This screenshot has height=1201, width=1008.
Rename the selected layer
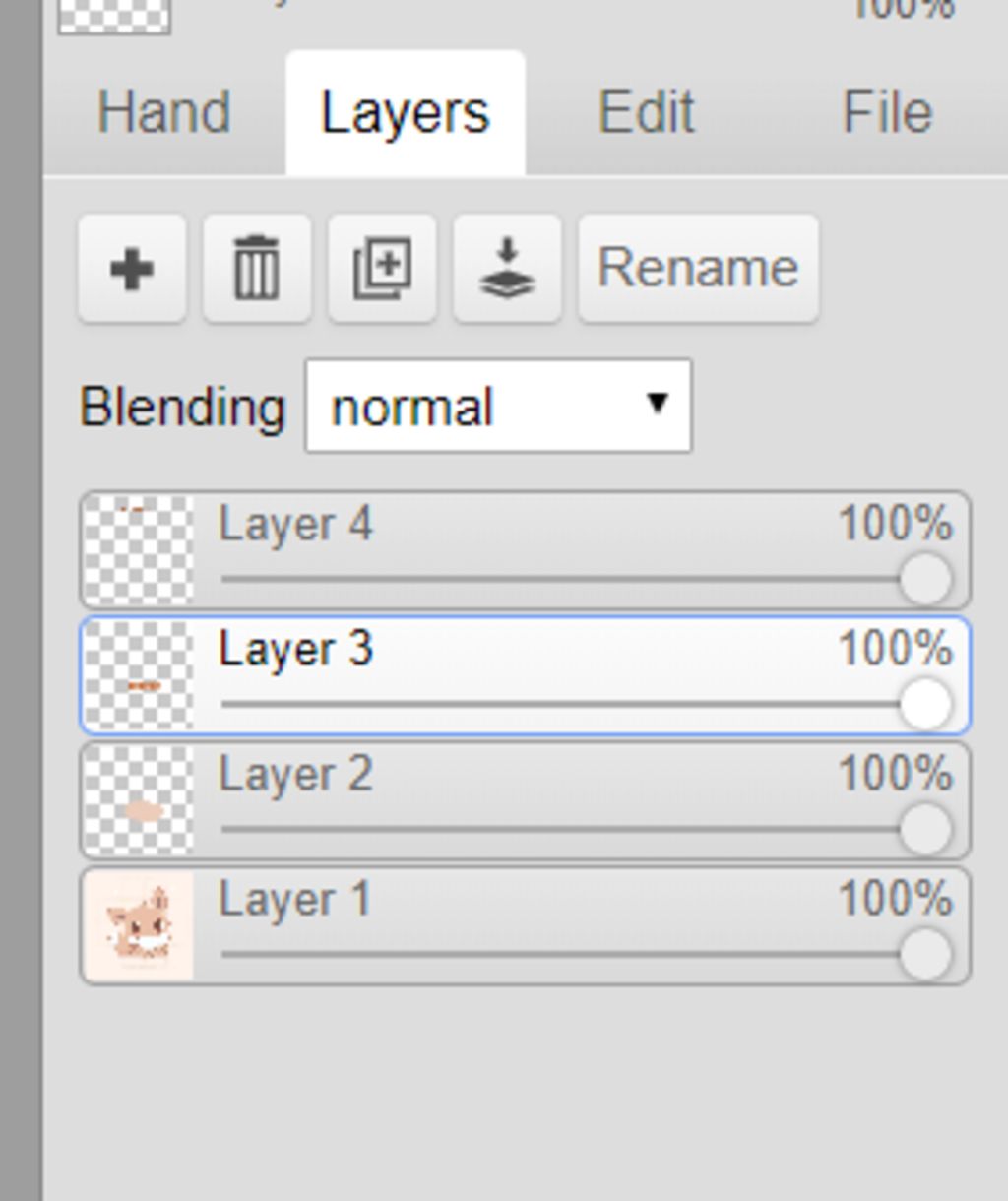click(x=698, y=269)
